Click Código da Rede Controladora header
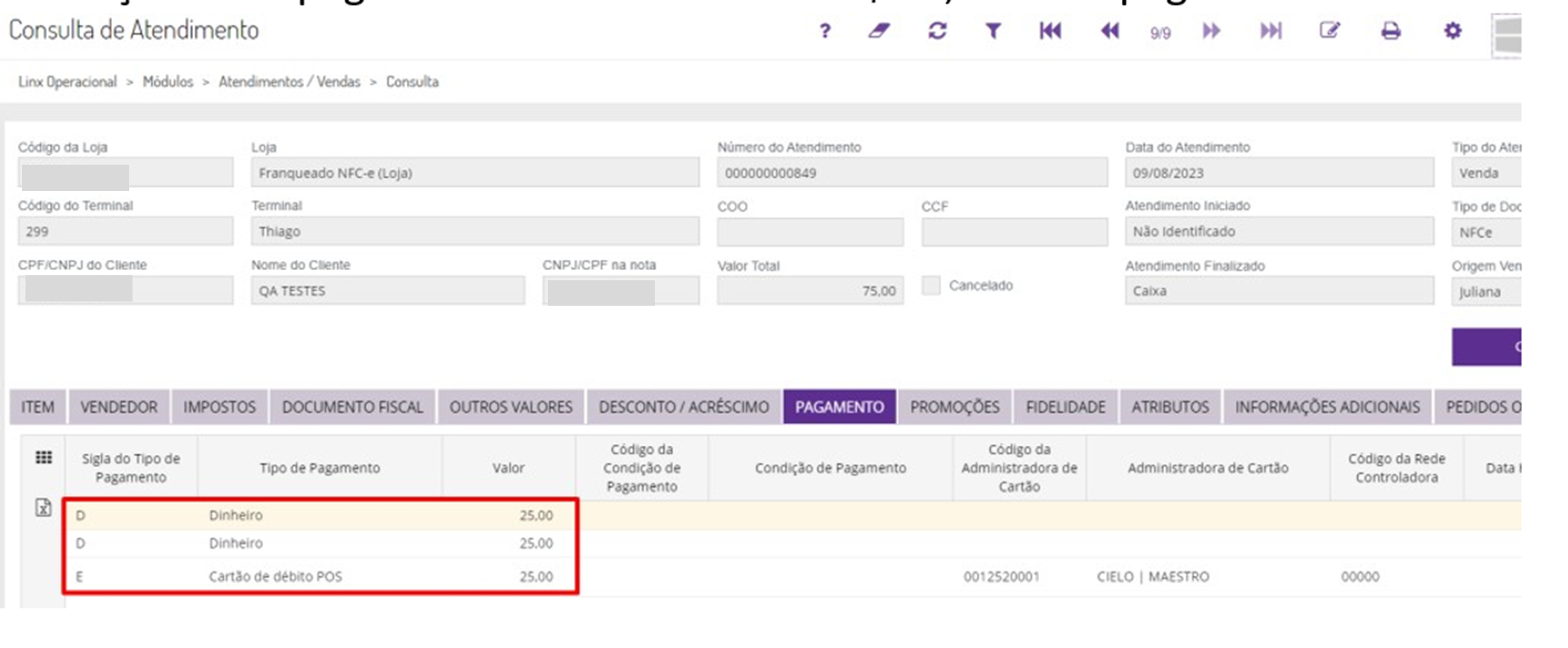The width and height of the screenshot is (1568, 648). (x=1396, y=468)
